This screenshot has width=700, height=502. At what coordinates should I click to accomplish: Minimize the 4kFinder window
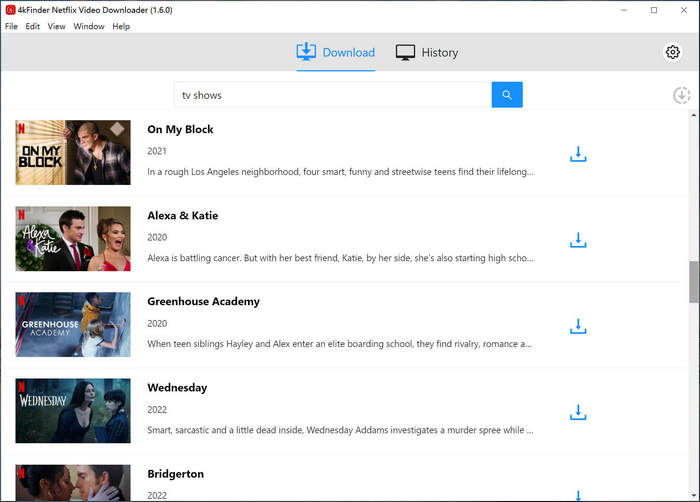click(624, 10)
